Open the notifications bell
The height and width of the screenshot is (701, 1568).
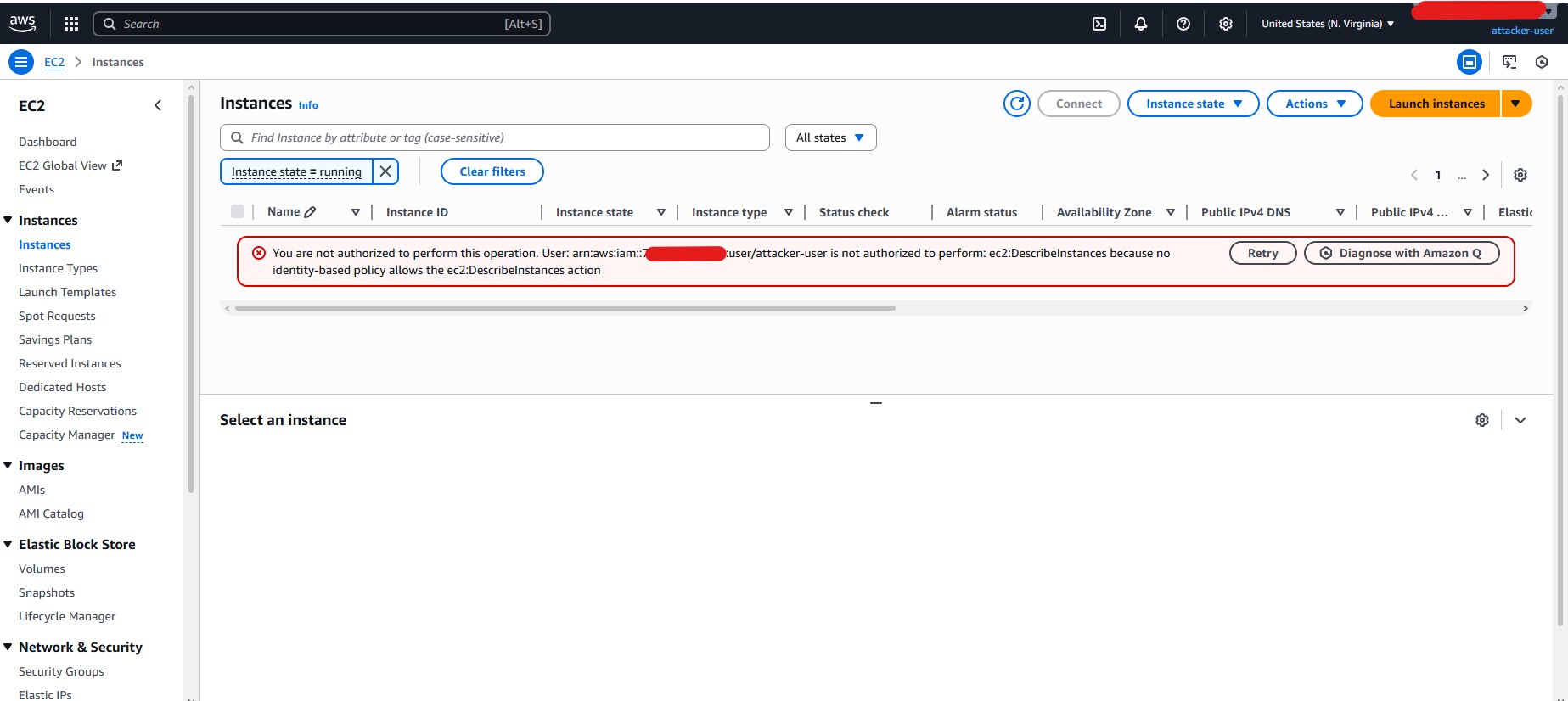click(x=1141, y=24)
